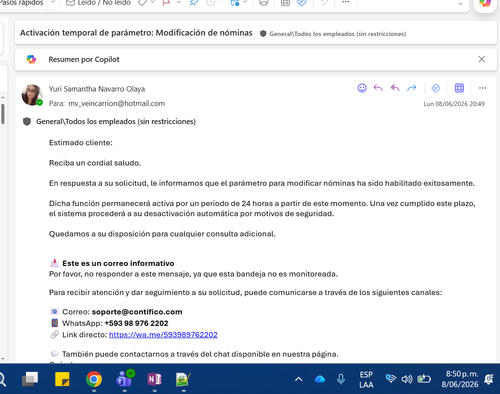Open more message actions ellipsis in header

(482, 88)
